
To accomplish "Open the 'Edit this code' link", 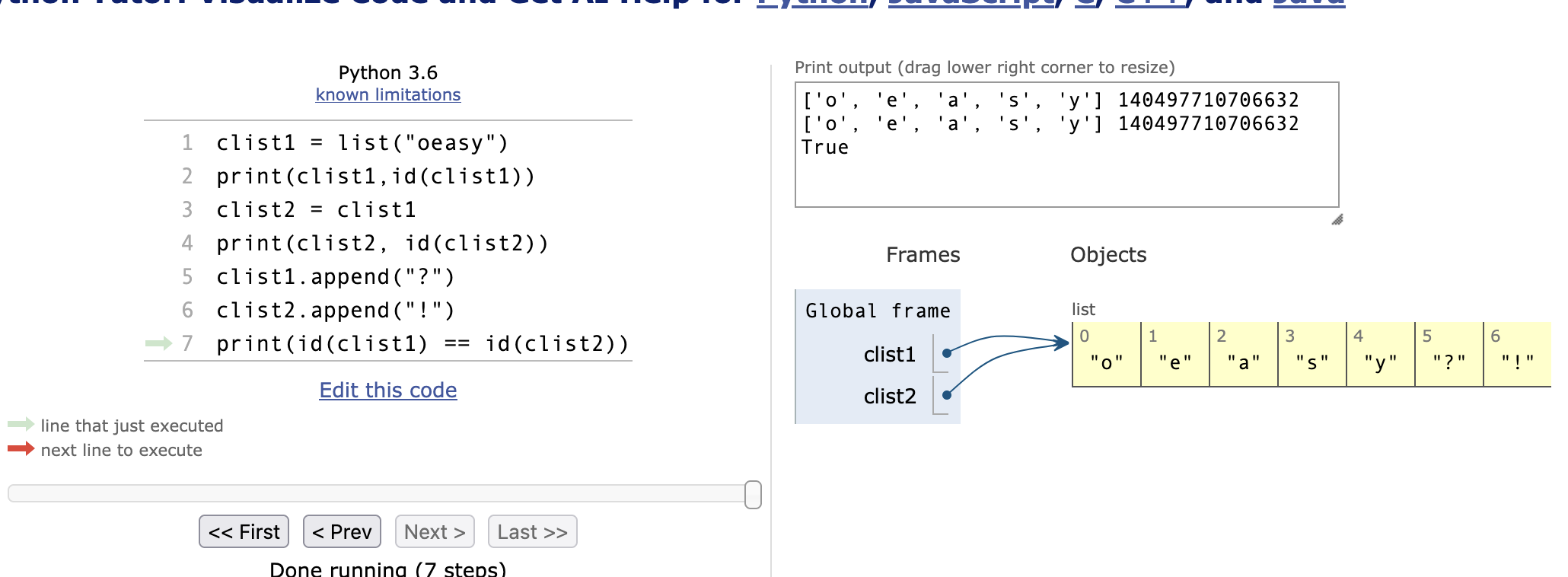I will click(388, 390).
